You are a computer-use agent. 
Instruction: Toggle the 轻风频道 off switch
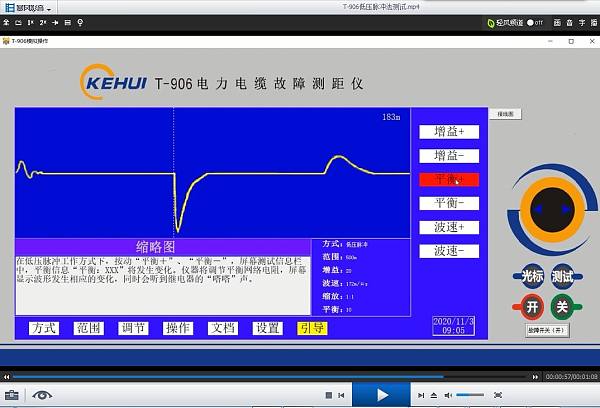tap(535, 23)
